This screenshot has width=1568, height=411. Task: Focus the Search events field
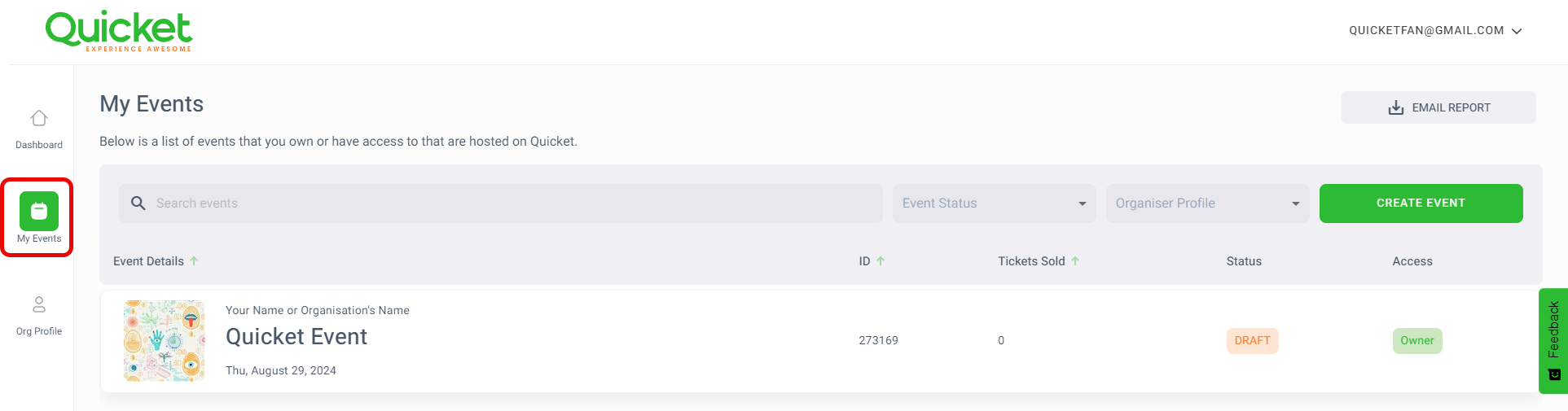click(500, 203)
